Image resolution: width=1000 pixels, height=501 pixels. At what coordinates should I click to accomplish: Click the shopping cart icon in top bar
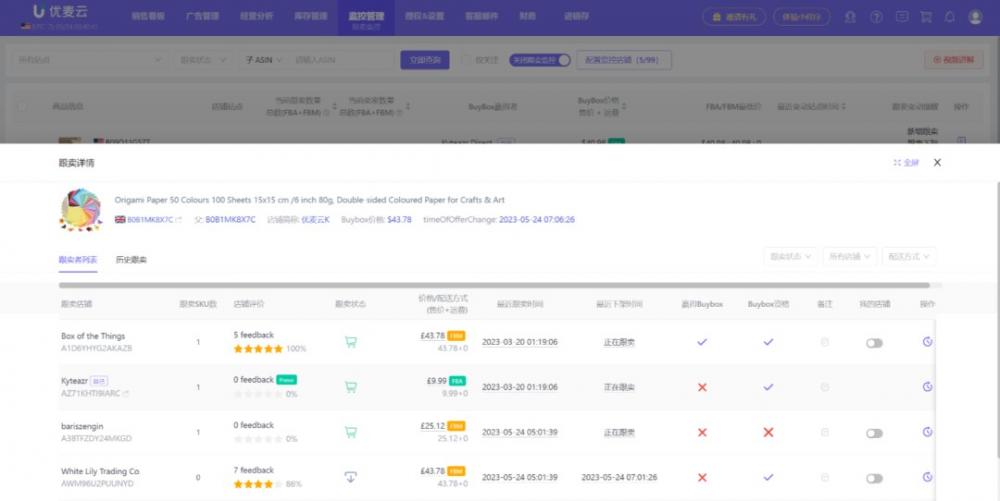pyautogui.click(x=925, y=17)
